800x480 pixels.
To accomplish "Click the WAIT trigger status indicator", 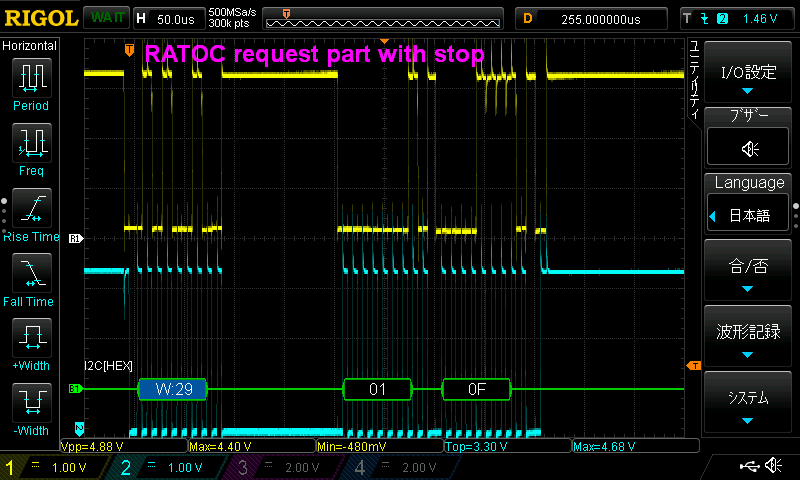I will (107, 18).
